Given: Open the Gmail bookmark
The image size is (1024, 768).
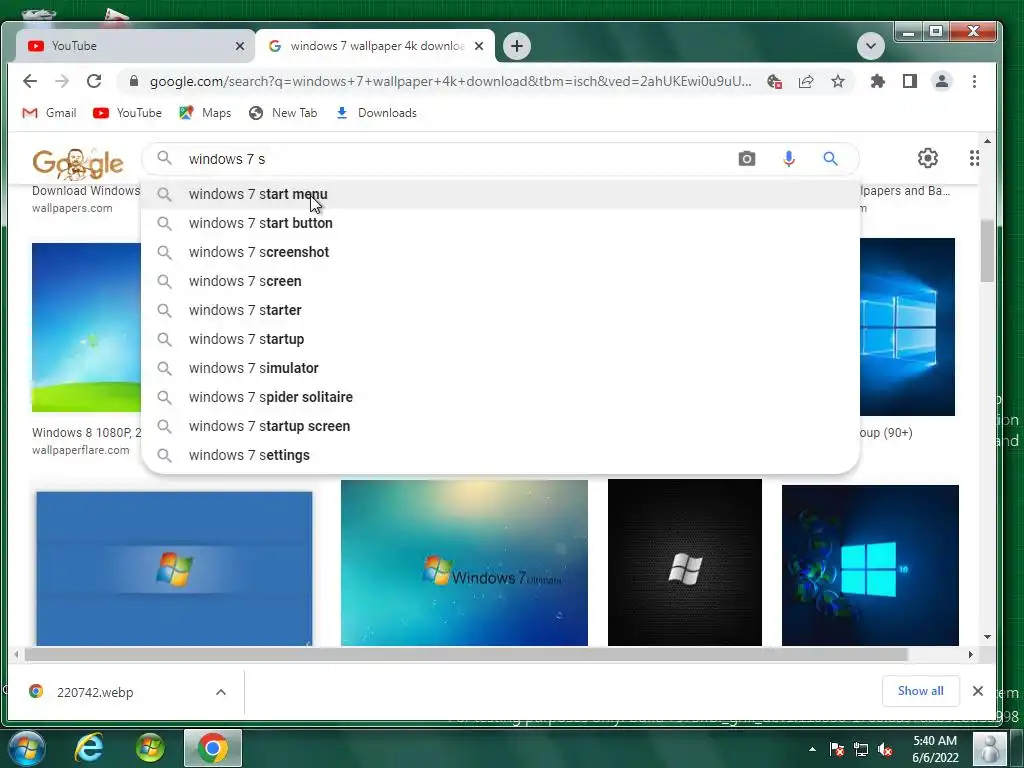Looking at the screenshot, I should coord(49,113).
